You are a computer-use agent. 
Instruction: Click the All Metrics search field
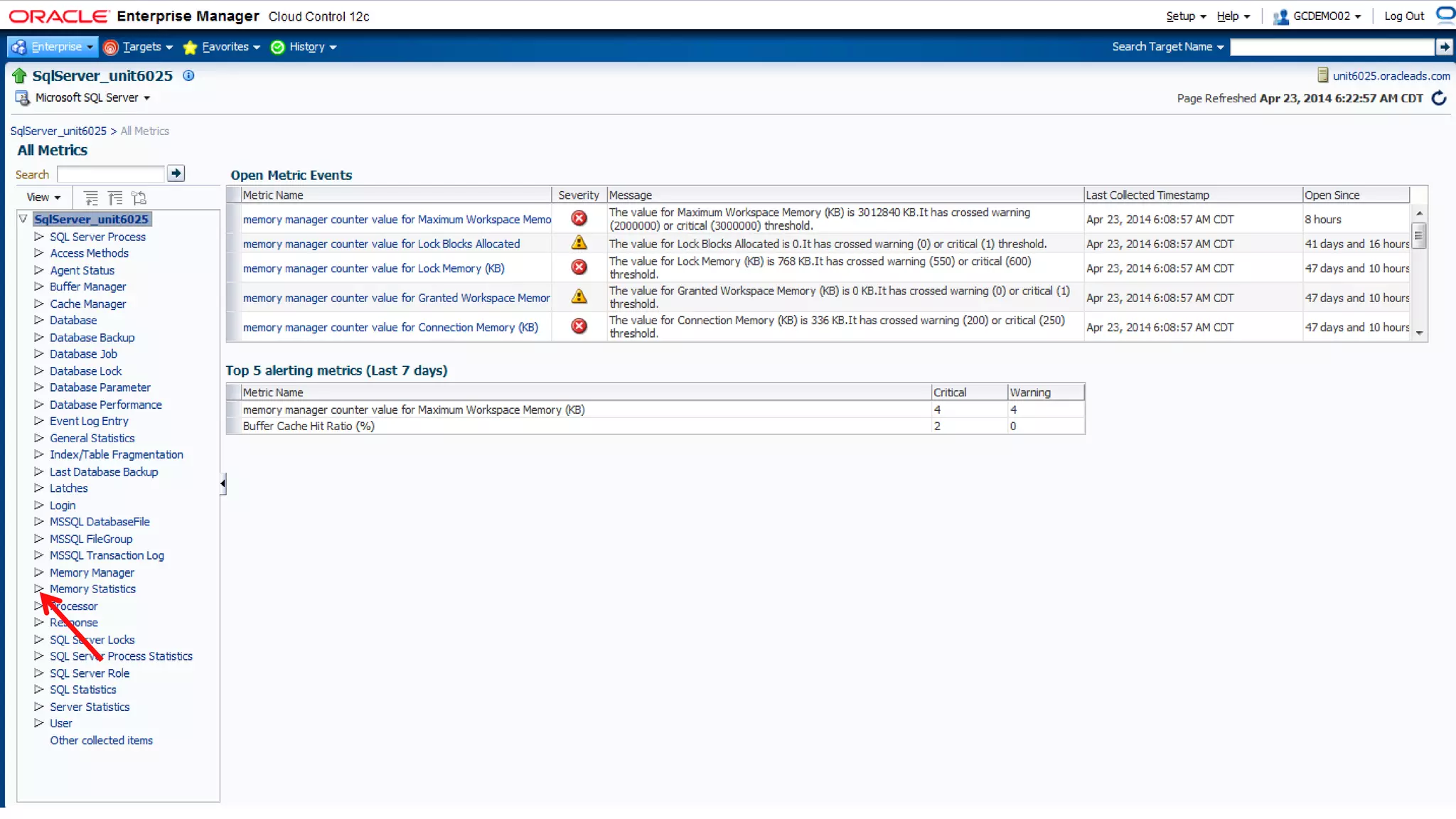coord(111,174)
